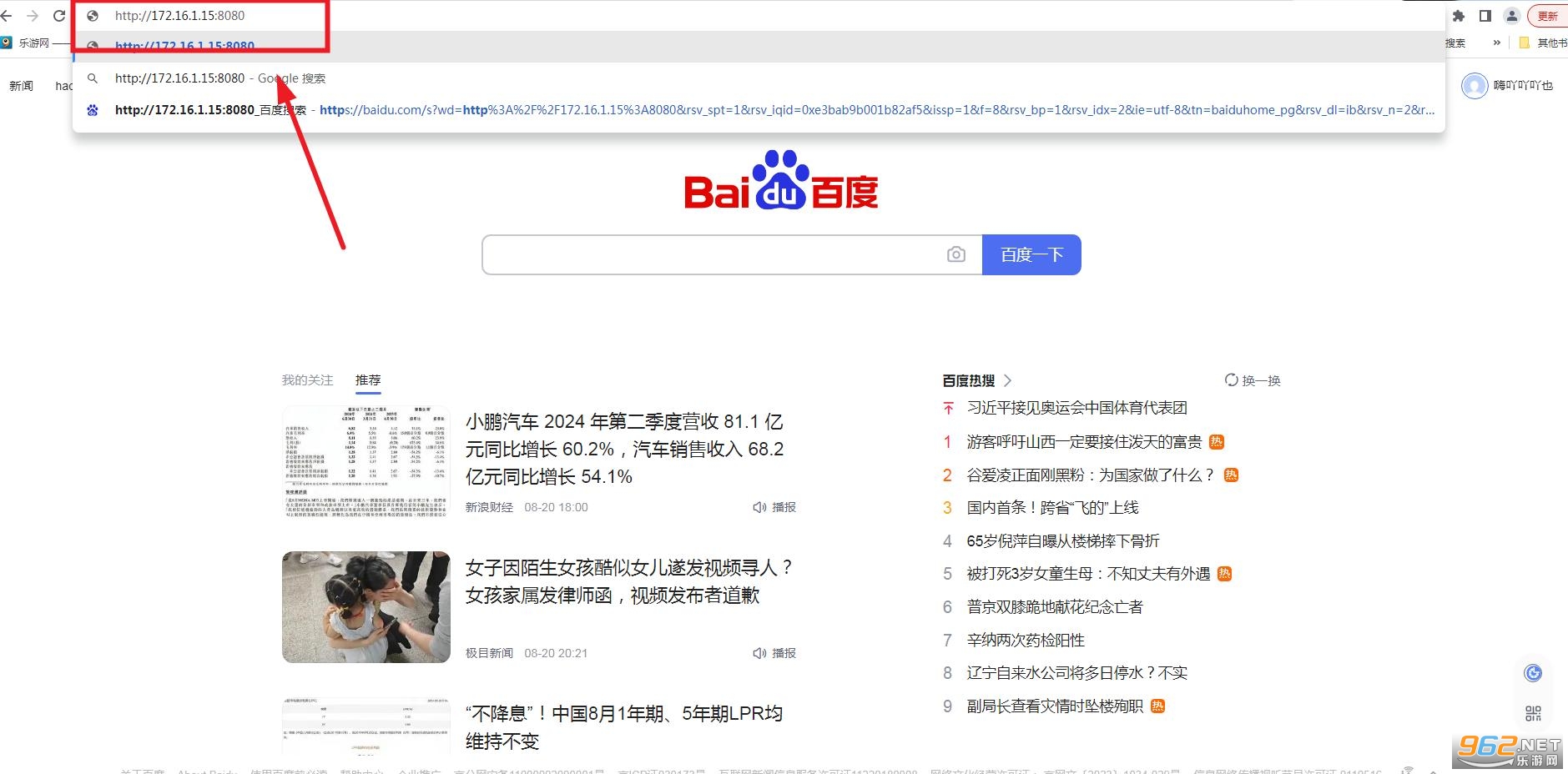
Task: Click the 新浪财经 source label
Action: point(489,507)
